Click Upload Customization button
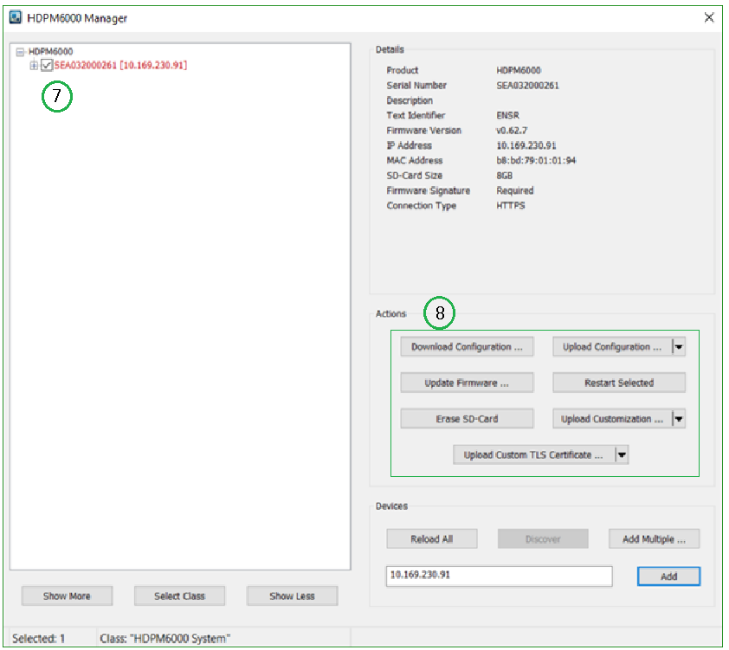This screenshot has height=650, width=729. coord(612,419)
